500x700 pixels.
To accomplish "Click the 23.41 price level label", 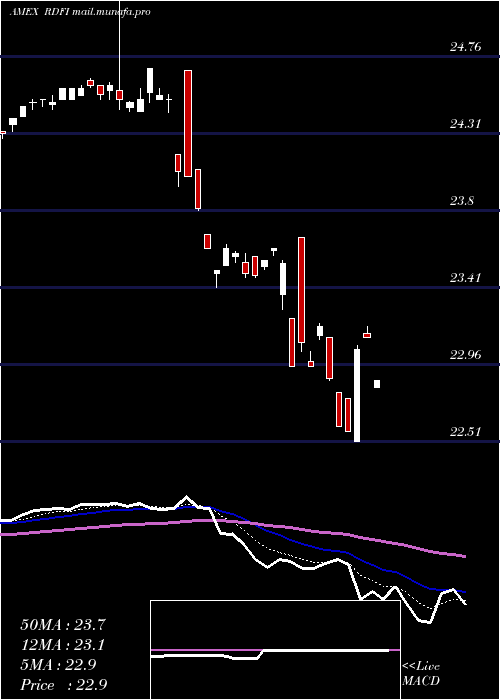I will point(465,278).
